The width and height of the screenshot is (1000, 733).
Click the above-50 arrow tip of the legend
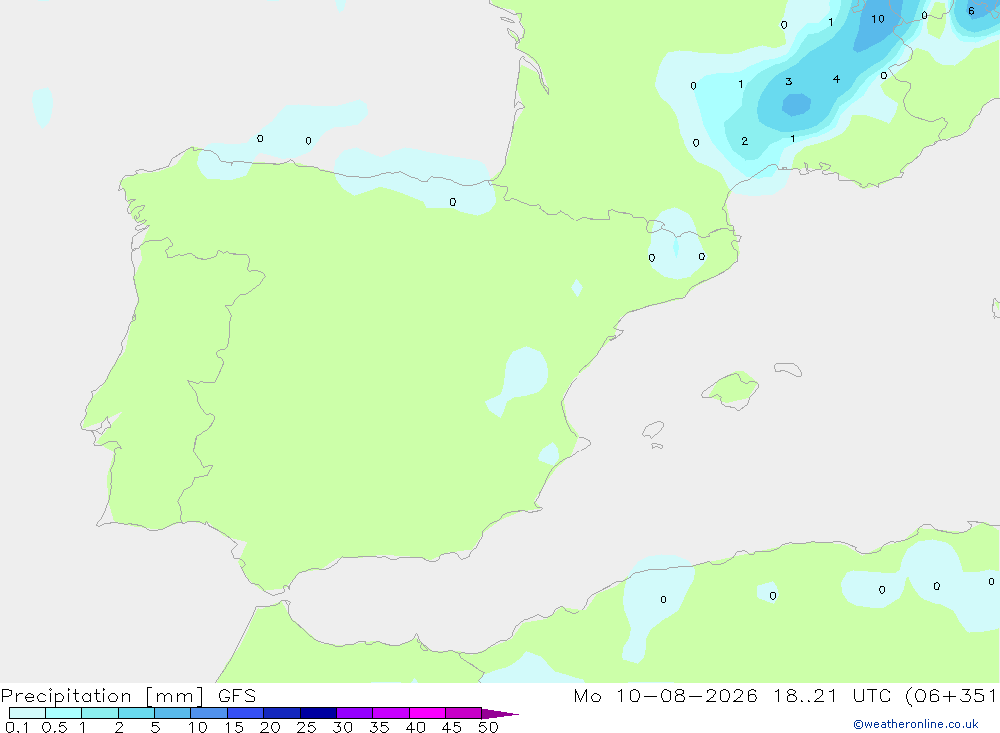[x=500, y=714]
